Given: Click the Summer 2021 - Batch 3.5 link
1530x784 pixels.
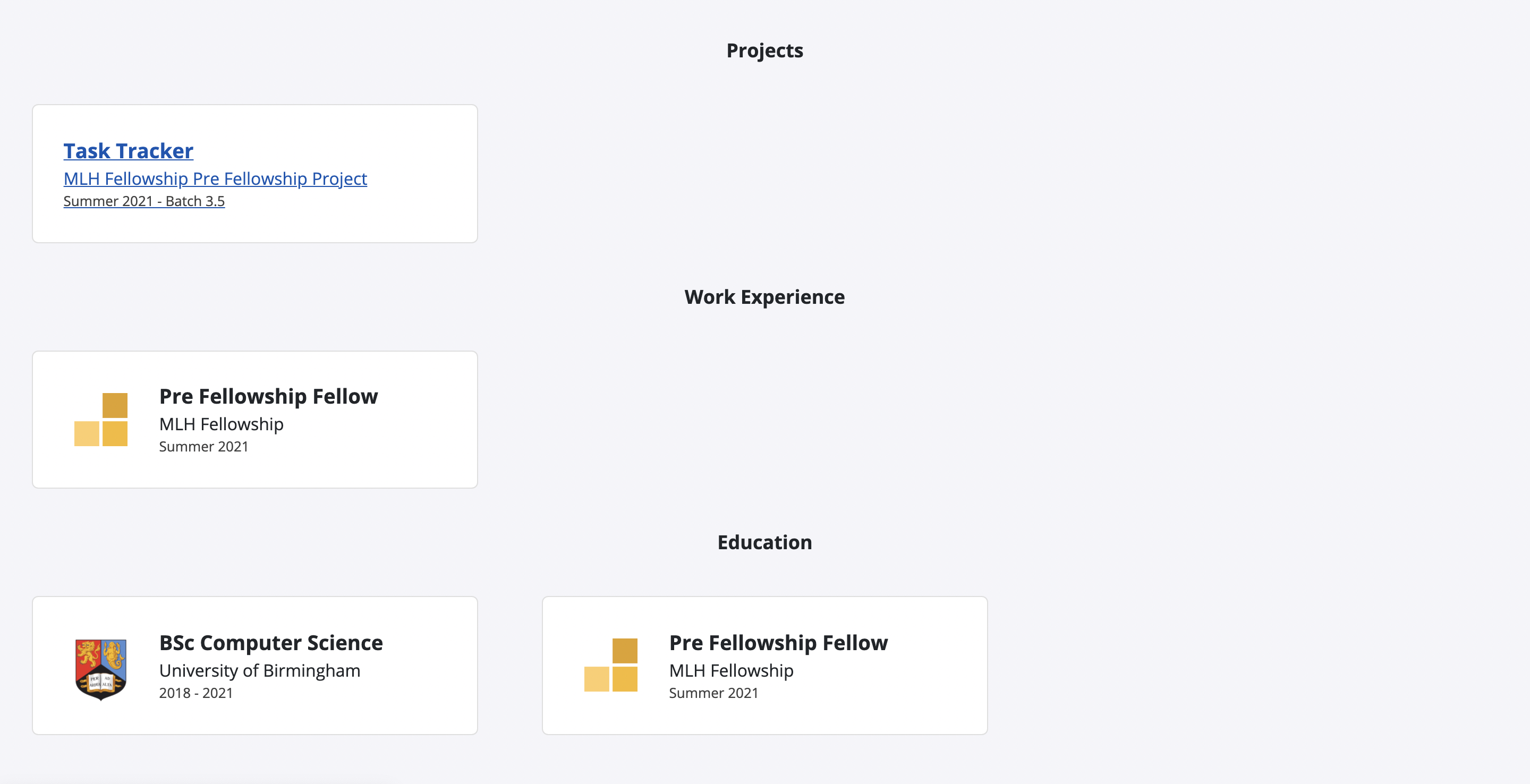Looking at the screenshot, I should [x=144, y=201].
